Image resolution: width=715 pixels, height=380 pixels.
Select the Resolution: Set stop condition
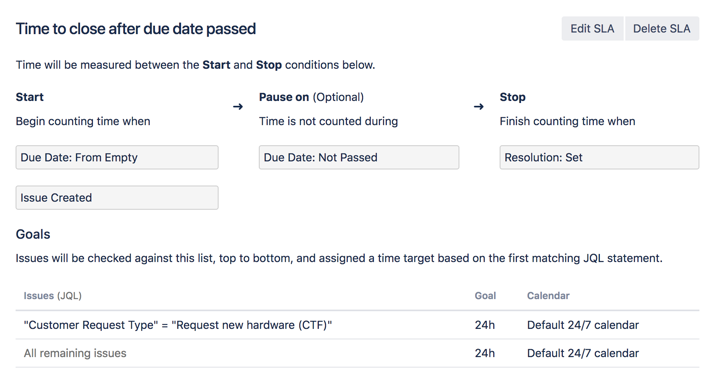(x=599, y=157)
